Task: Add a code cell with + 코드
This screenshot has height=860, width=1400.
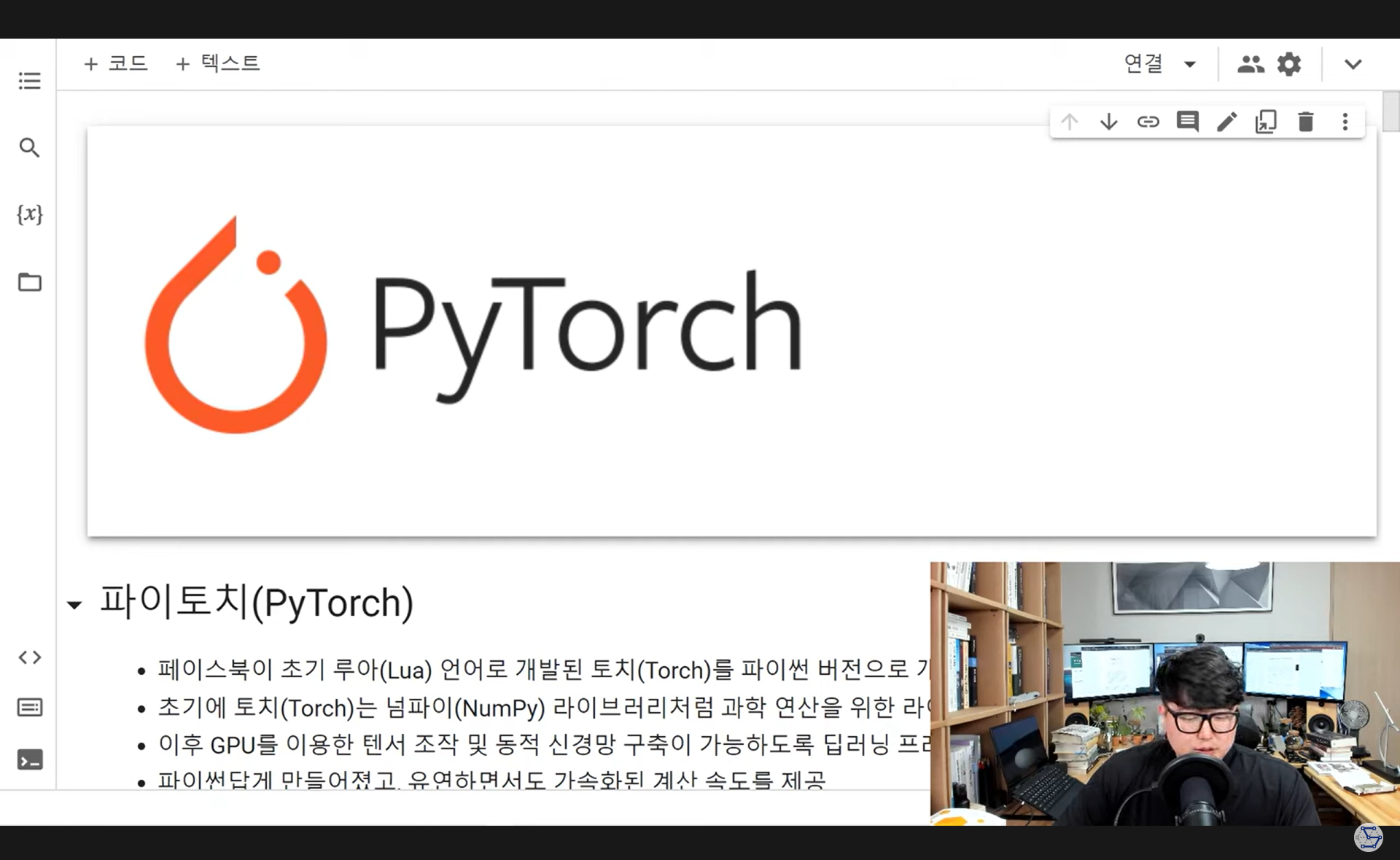Action: (x=116, y=63)
